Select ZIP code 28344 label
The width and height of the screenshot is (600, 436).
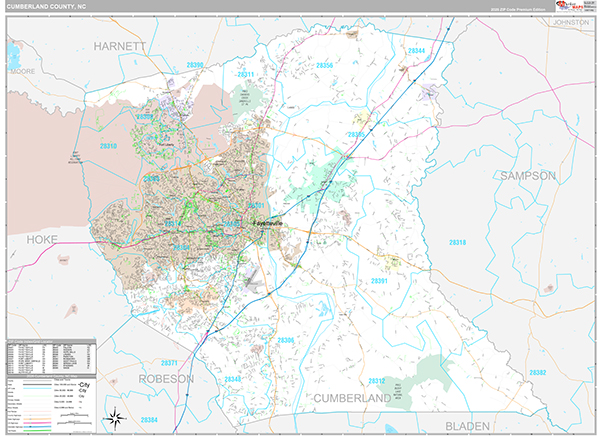coord(416,50)
